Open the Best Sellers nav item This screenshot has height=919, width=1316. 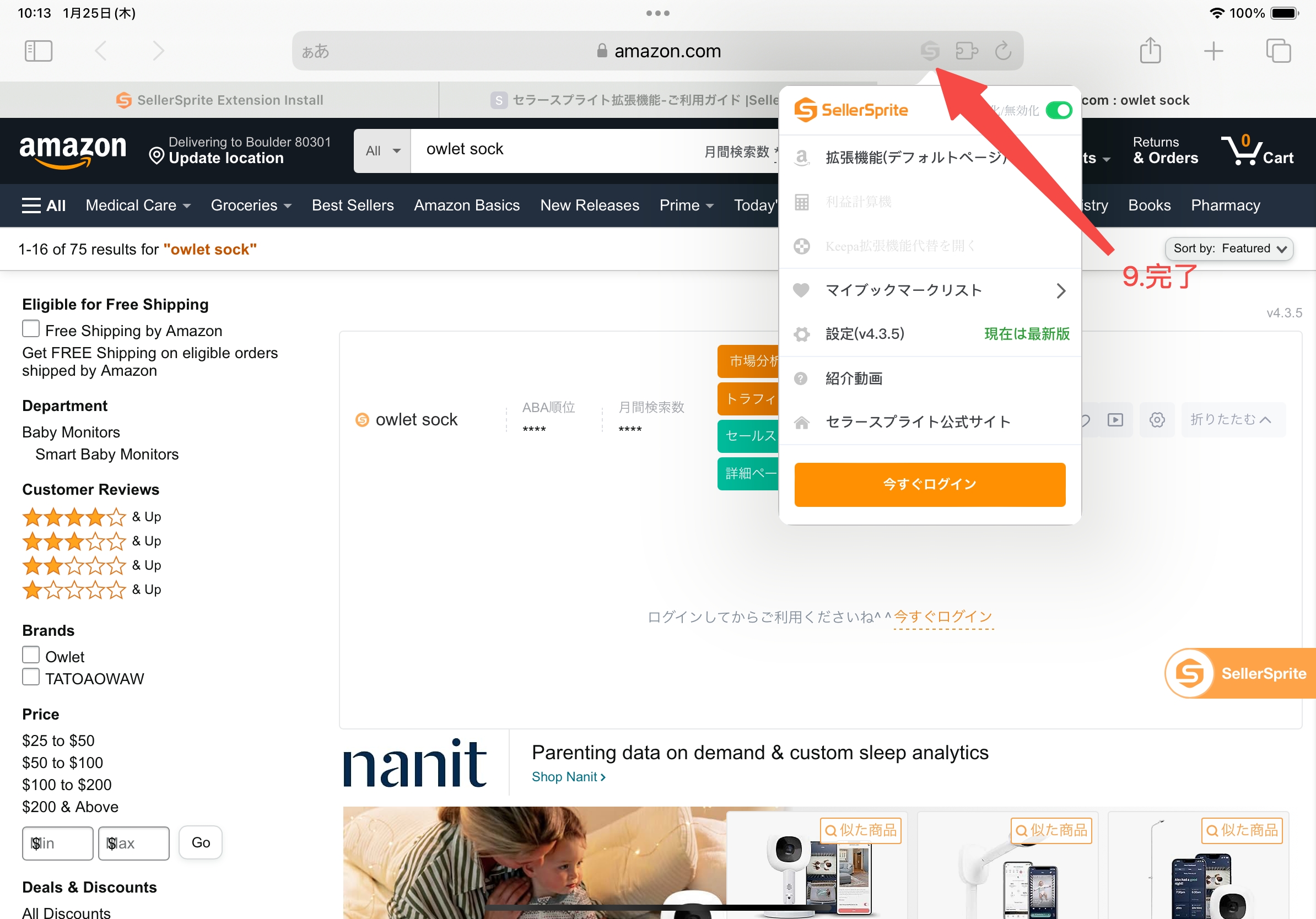[353, 205]
